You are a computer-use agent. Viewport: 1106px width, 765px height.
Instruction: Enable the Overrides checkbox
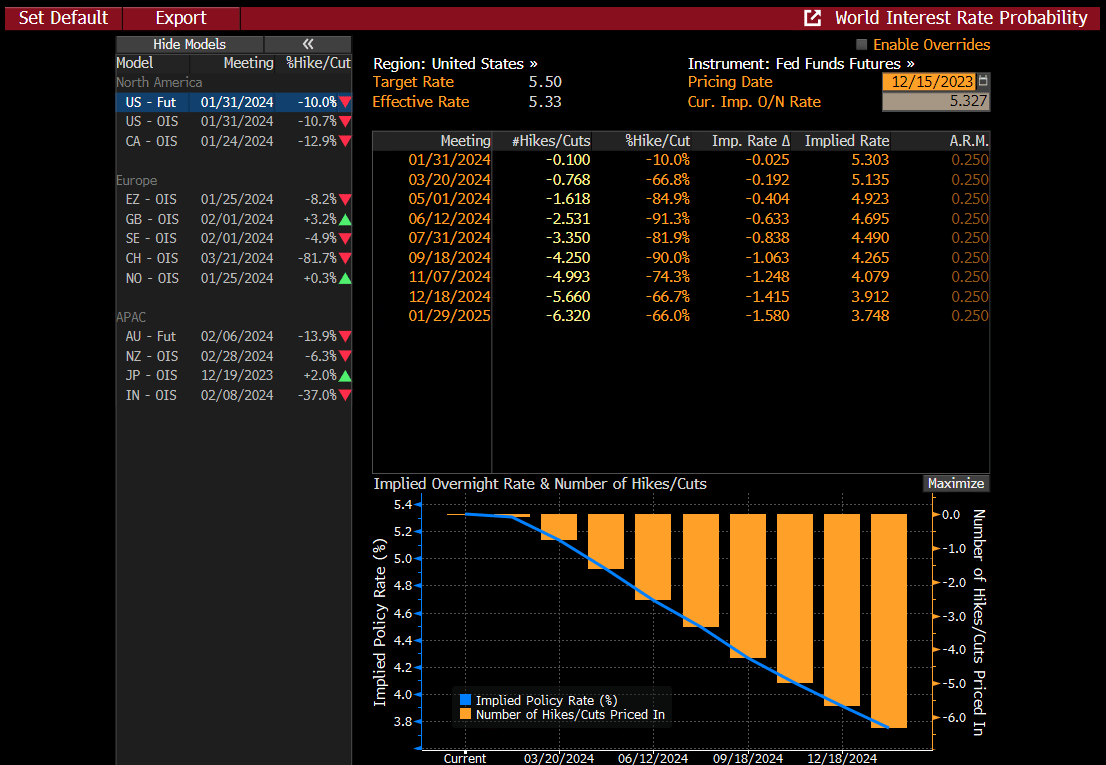click(x=862, y=45)
